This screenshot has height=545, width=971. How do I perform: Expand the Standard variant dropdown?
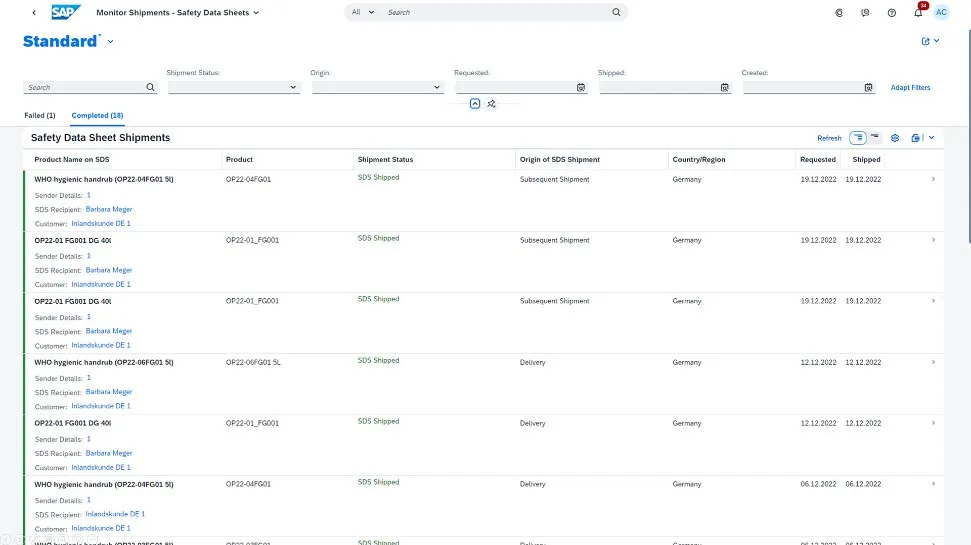(x=110, y=41)
